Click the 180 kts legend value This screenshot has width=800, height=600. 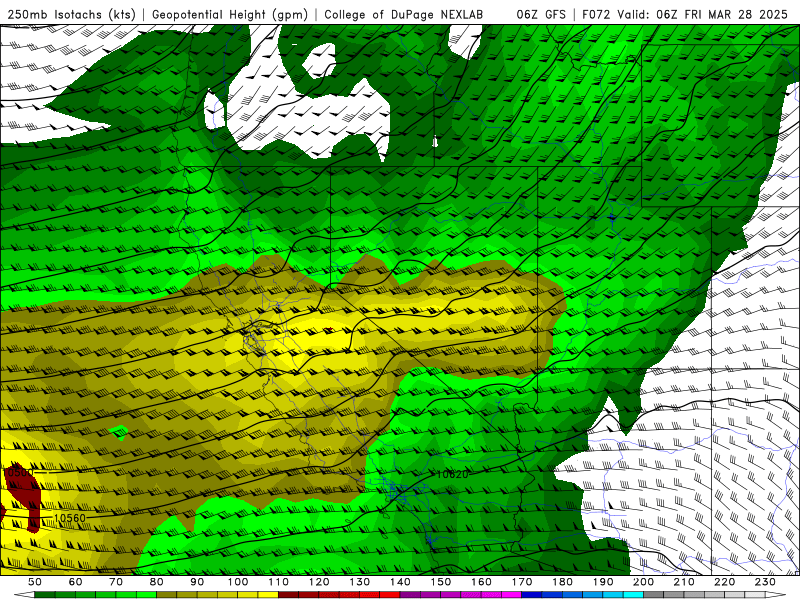point(563,582)
